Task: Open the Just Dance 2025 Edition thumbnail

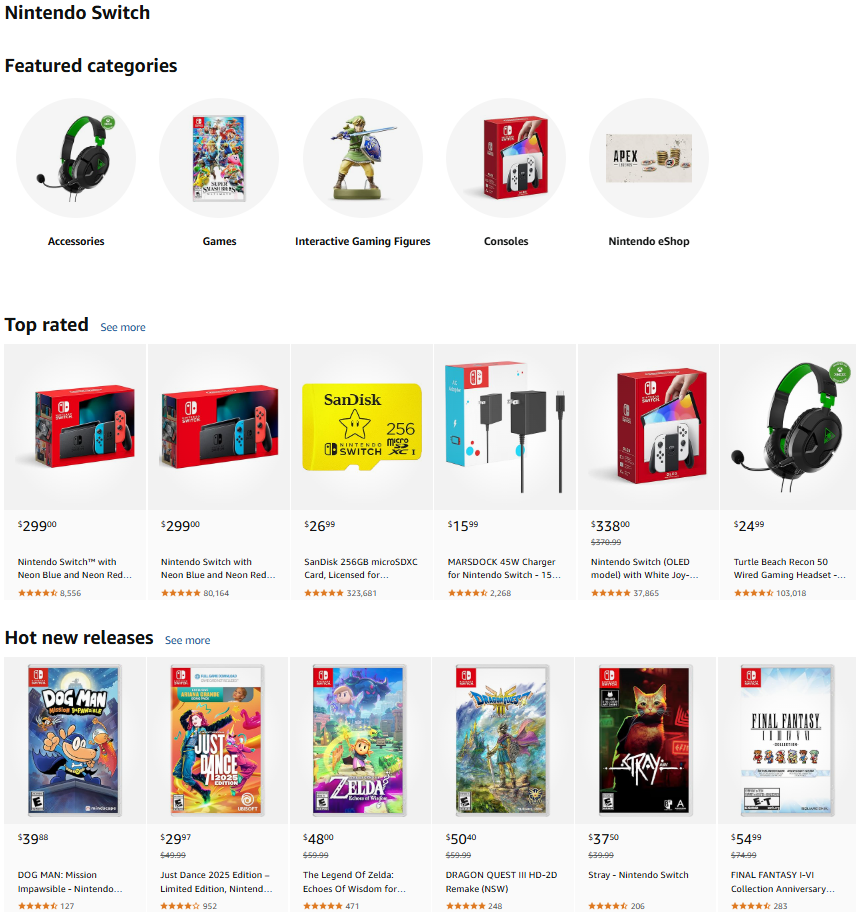Action: (219, 740)
